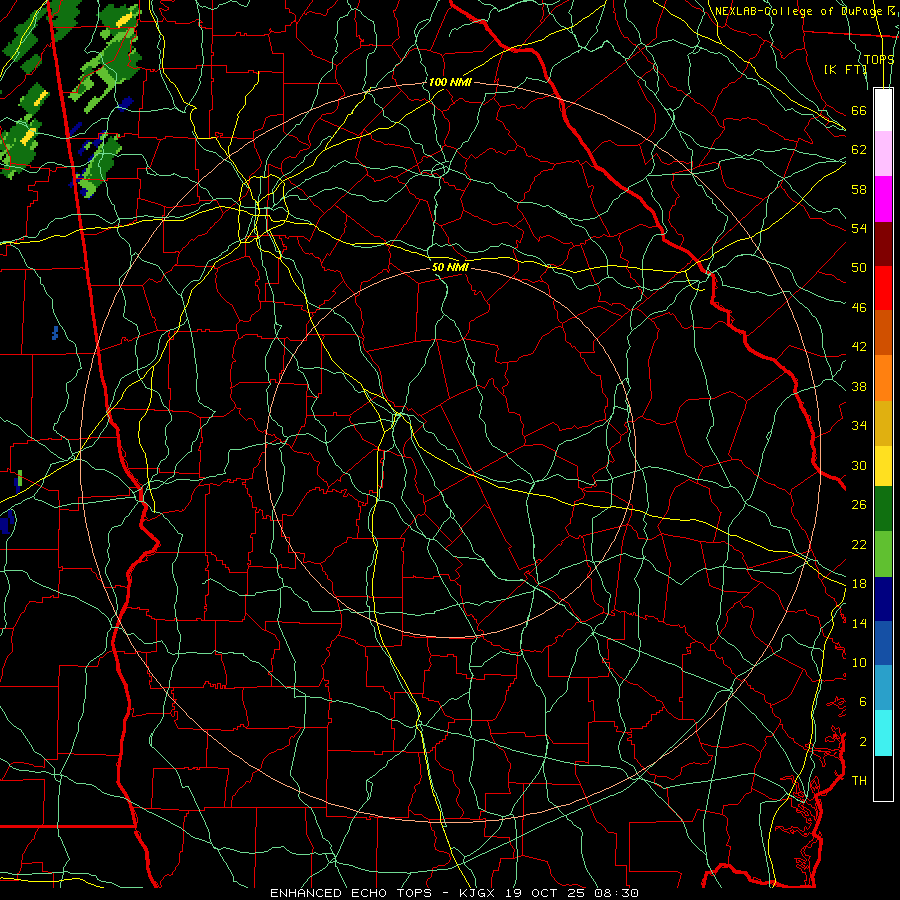The width and height of the screenshot is (900, 900).
Task: Click the bright red 46 kft legend swatch
Action: (x=883, y=288)
